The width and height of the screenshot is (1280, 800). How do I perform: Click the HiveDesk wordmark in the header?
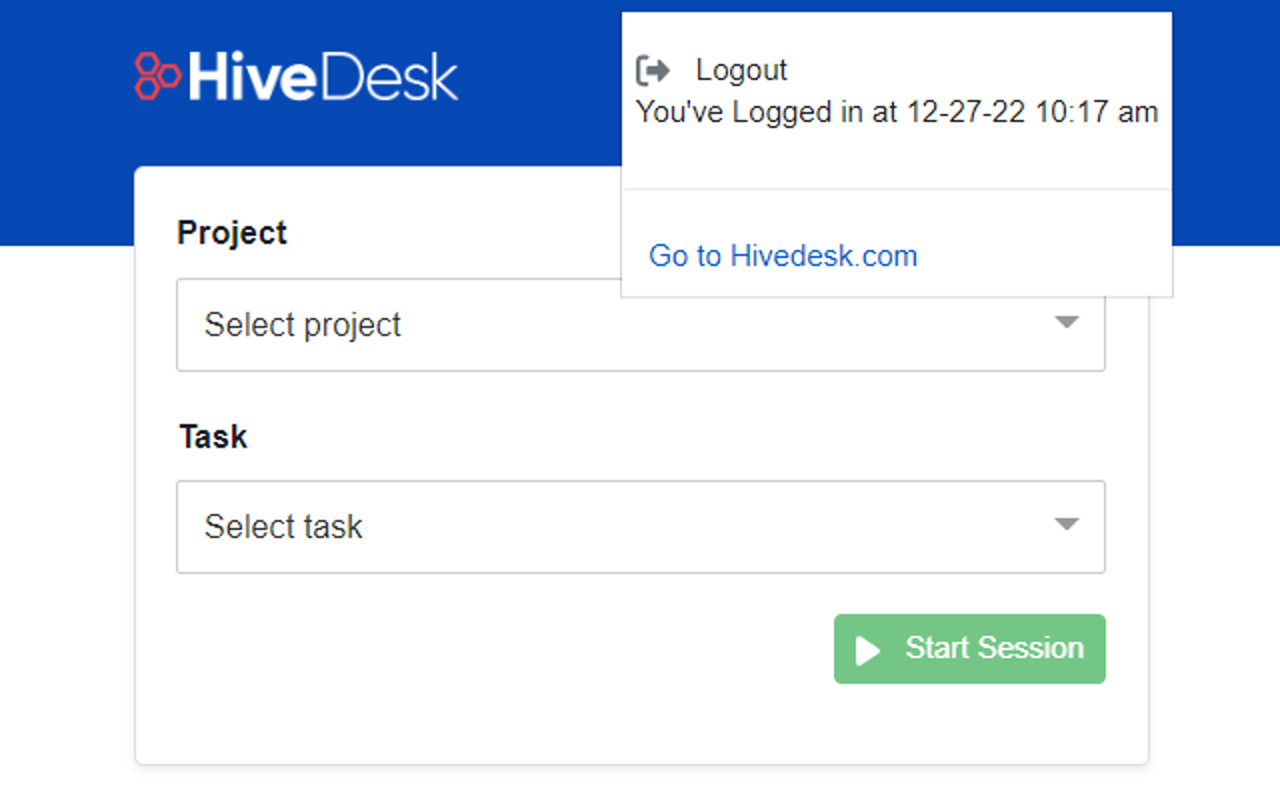click(322, 75)
